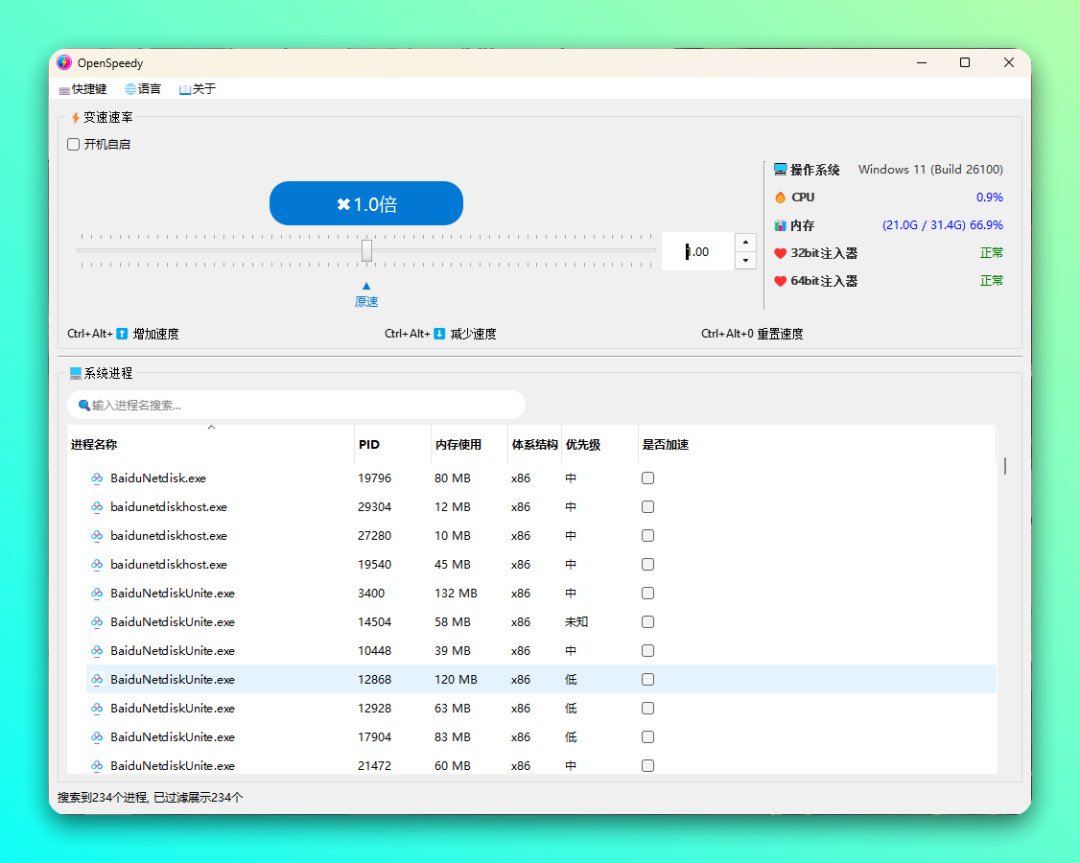Image resolution: width=1080 pixels, height=863 pixels.
Task: Decrease speed value with down arrow
Action: [x=745, y=260]
